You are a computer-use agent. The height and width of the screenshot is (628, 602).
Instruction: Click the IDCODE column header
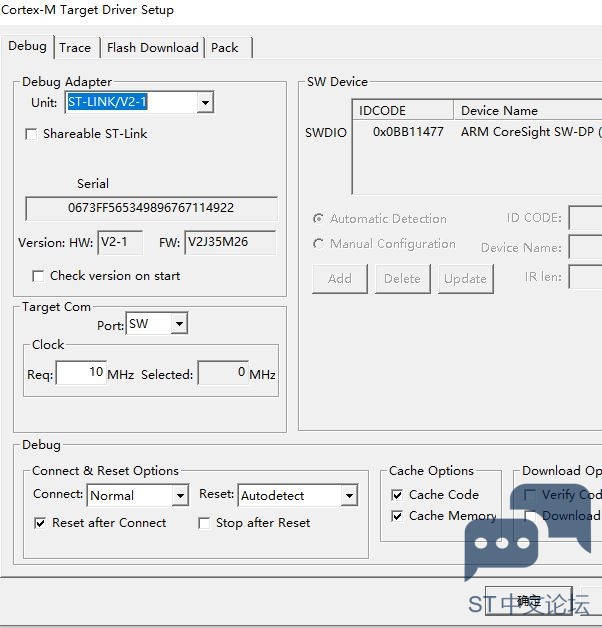click(x=403, y=110)
